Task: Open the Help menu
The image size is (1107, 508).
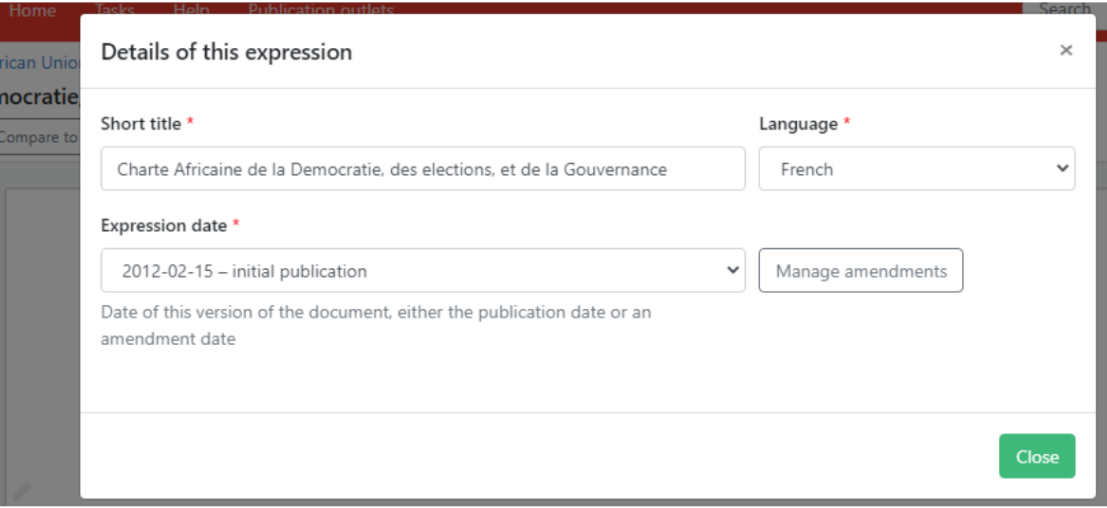Action: click(x=191, y=10)
